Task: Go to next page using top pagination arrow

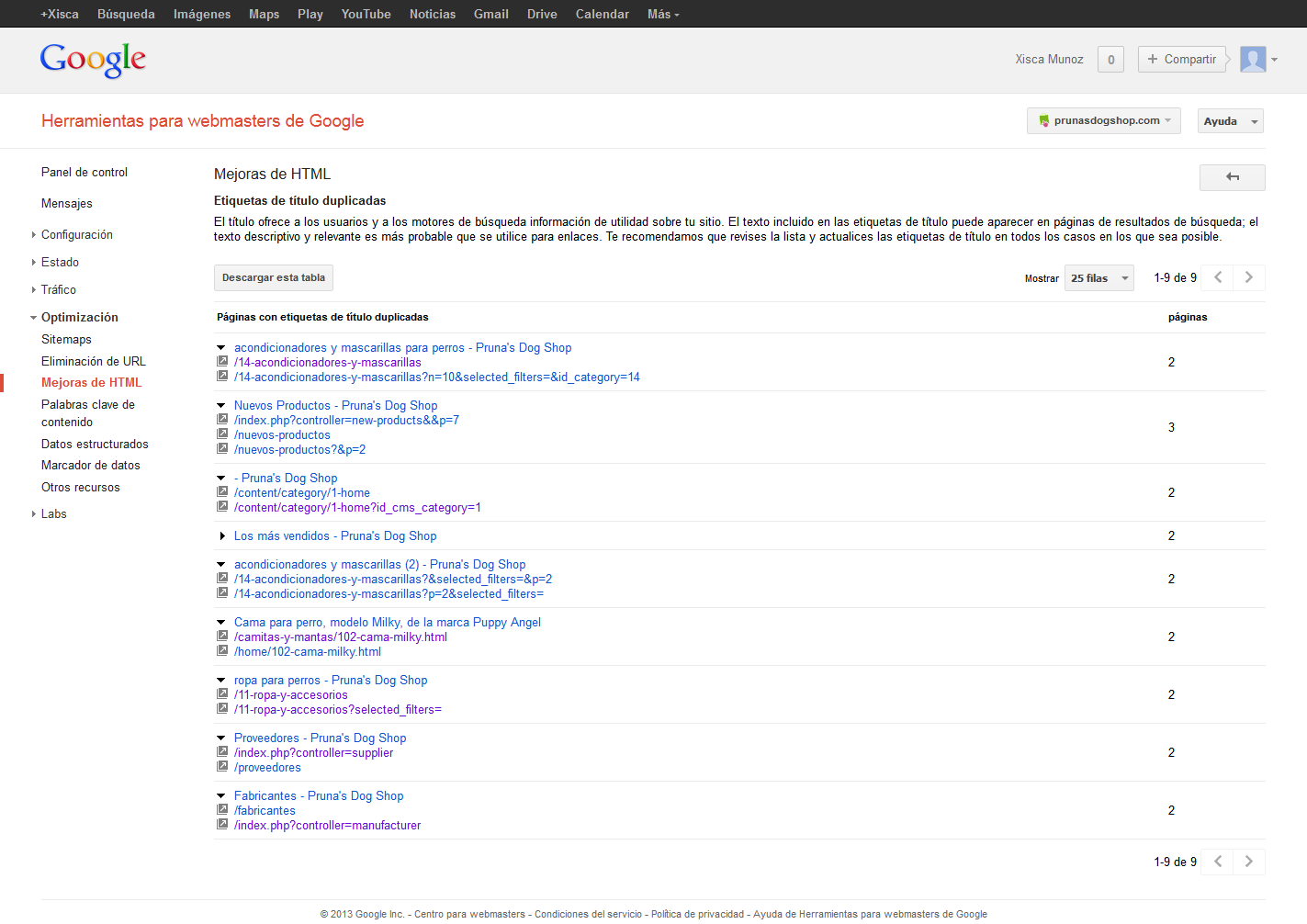Action: [x=1249, y=277]
